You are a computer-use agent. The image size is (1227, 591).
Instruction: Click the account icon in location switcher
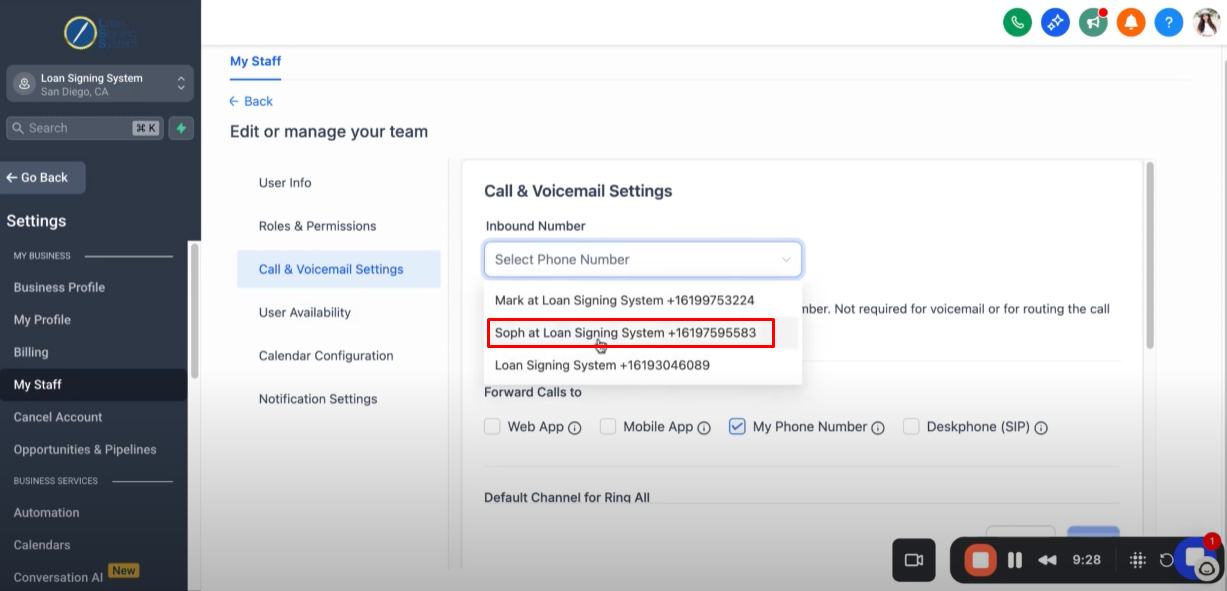tap(24, 84)
